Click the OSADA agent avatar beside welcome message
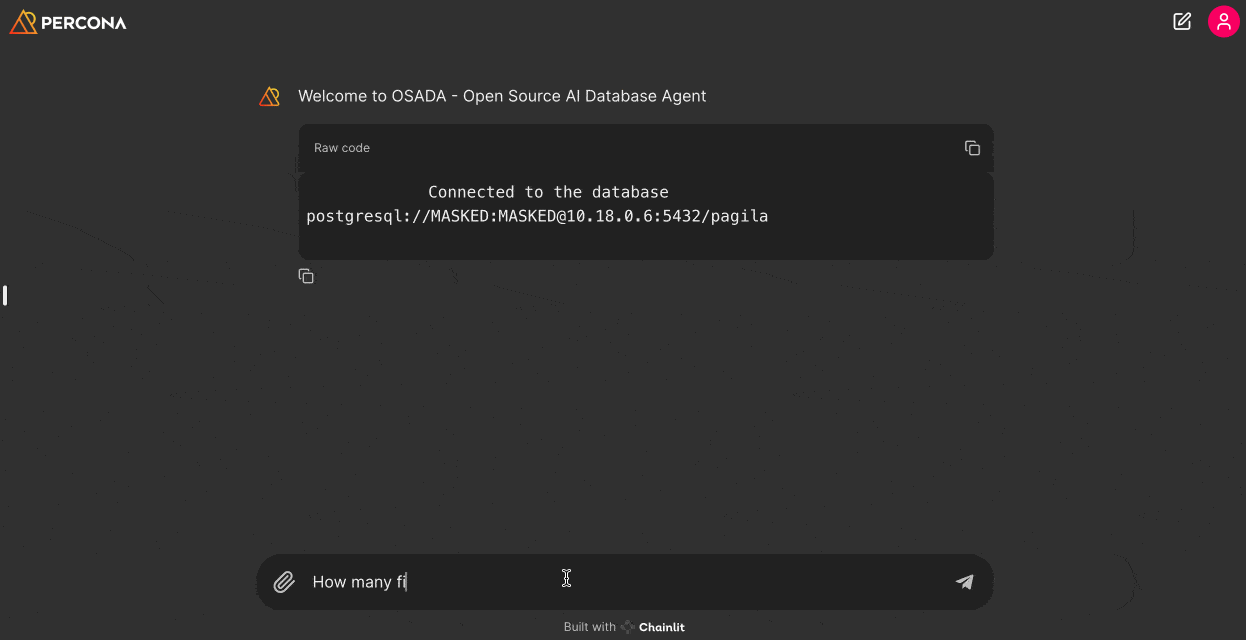The image size is (1246, 640). pos(269,96)
